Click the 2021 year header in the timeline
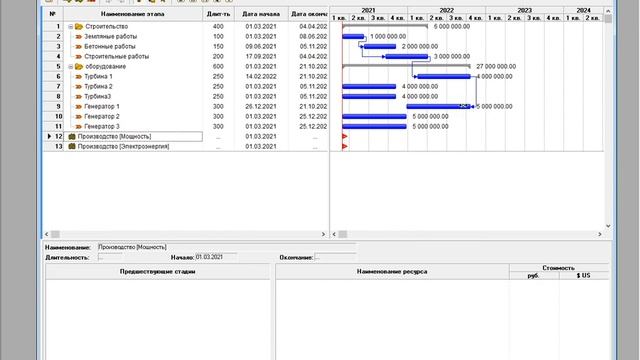 [x=369, y=10]
